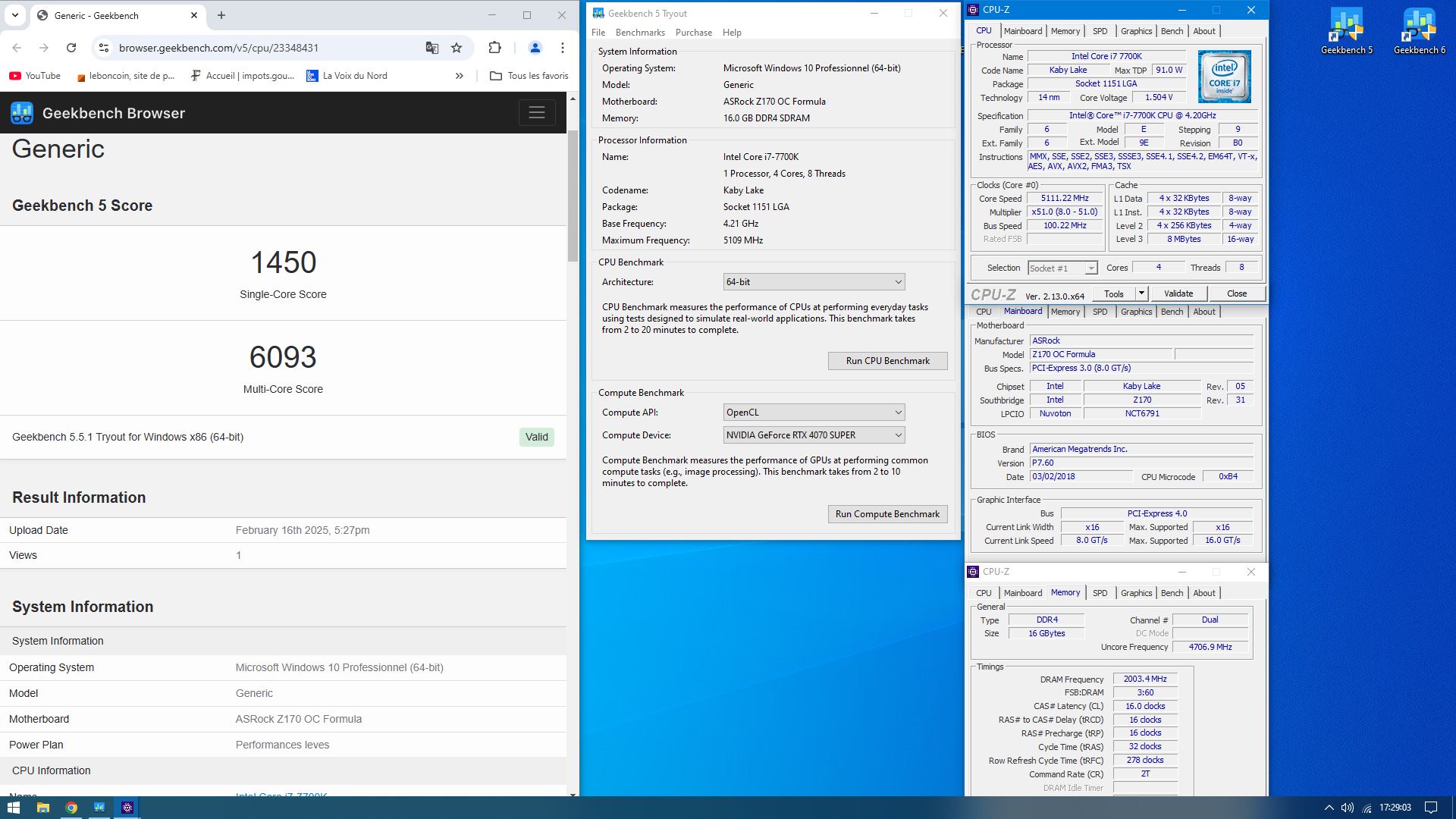
Task: Click Intel Core i7 logo in CPU-Z
Action: 1224,77
